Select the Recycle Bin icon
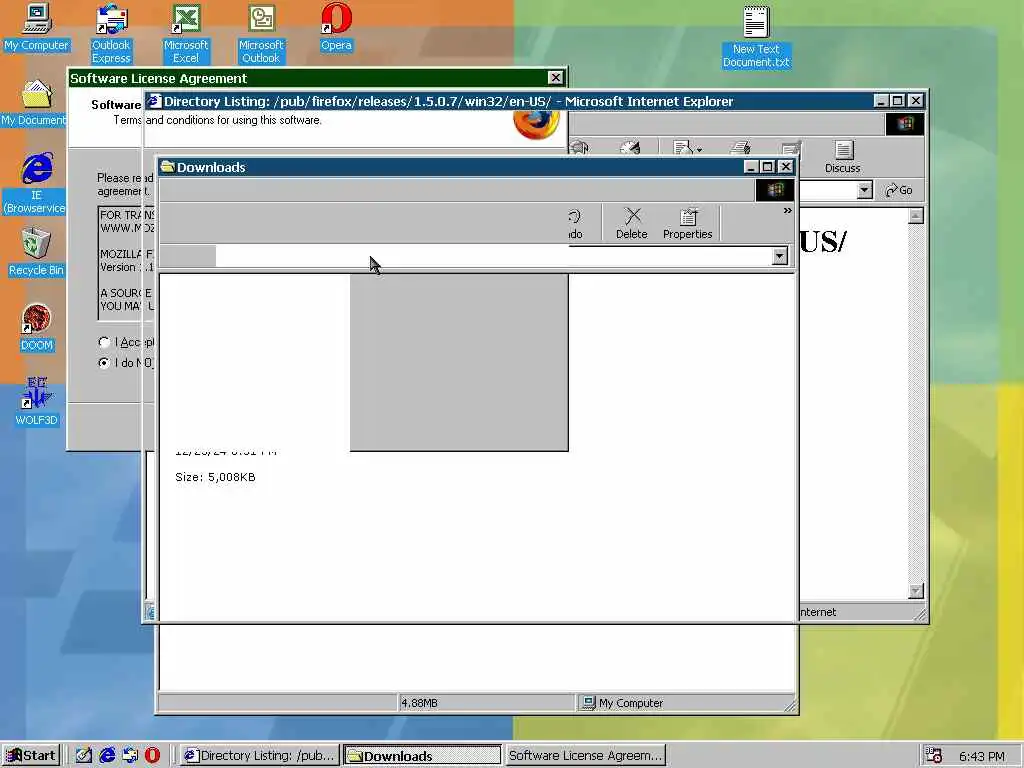Screen dimensions: 1024x768 point(36,252)
